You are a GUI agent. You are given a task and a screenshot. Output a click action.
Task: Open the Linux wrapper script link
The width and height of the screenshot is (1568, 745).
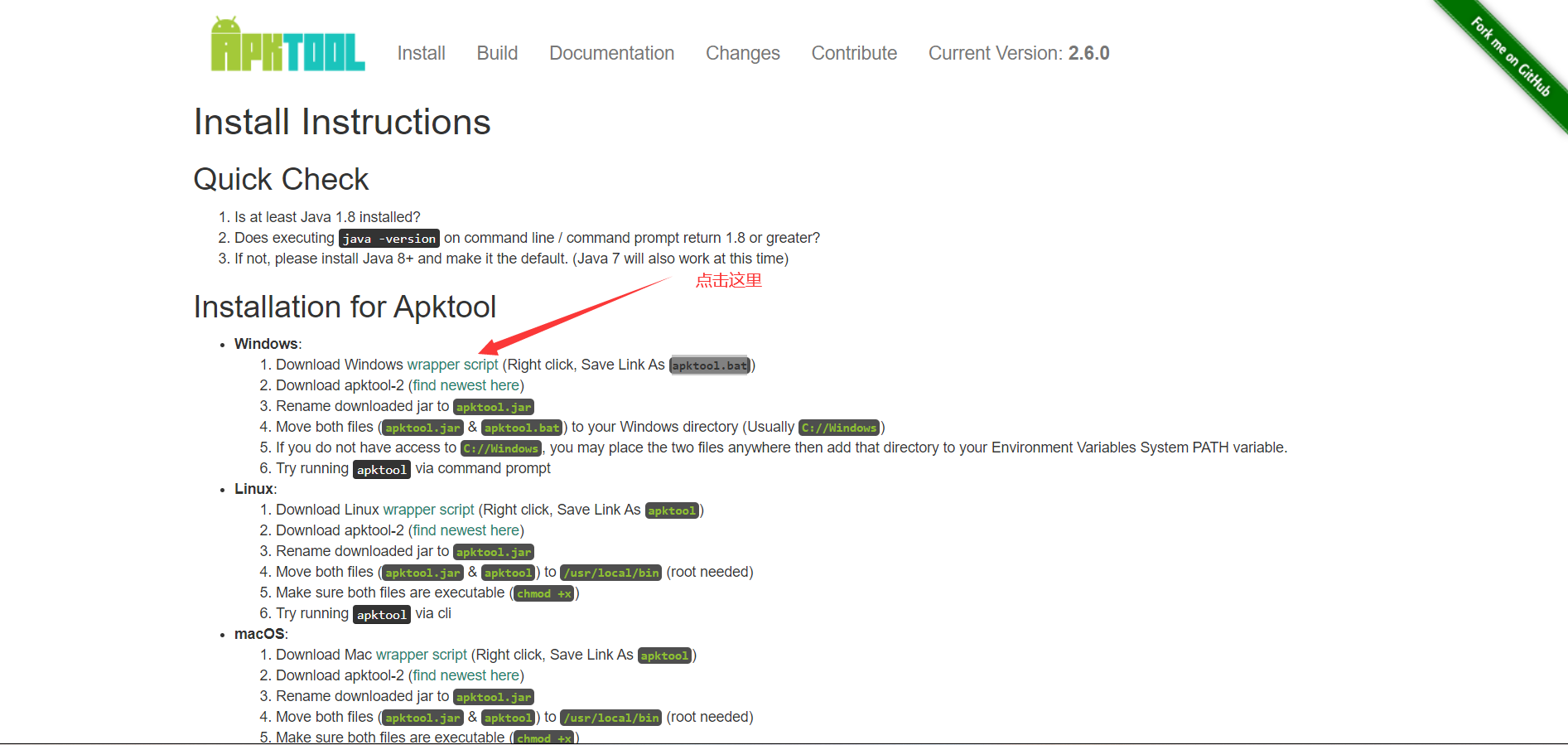pyautogui.click(x=428, y=510)
